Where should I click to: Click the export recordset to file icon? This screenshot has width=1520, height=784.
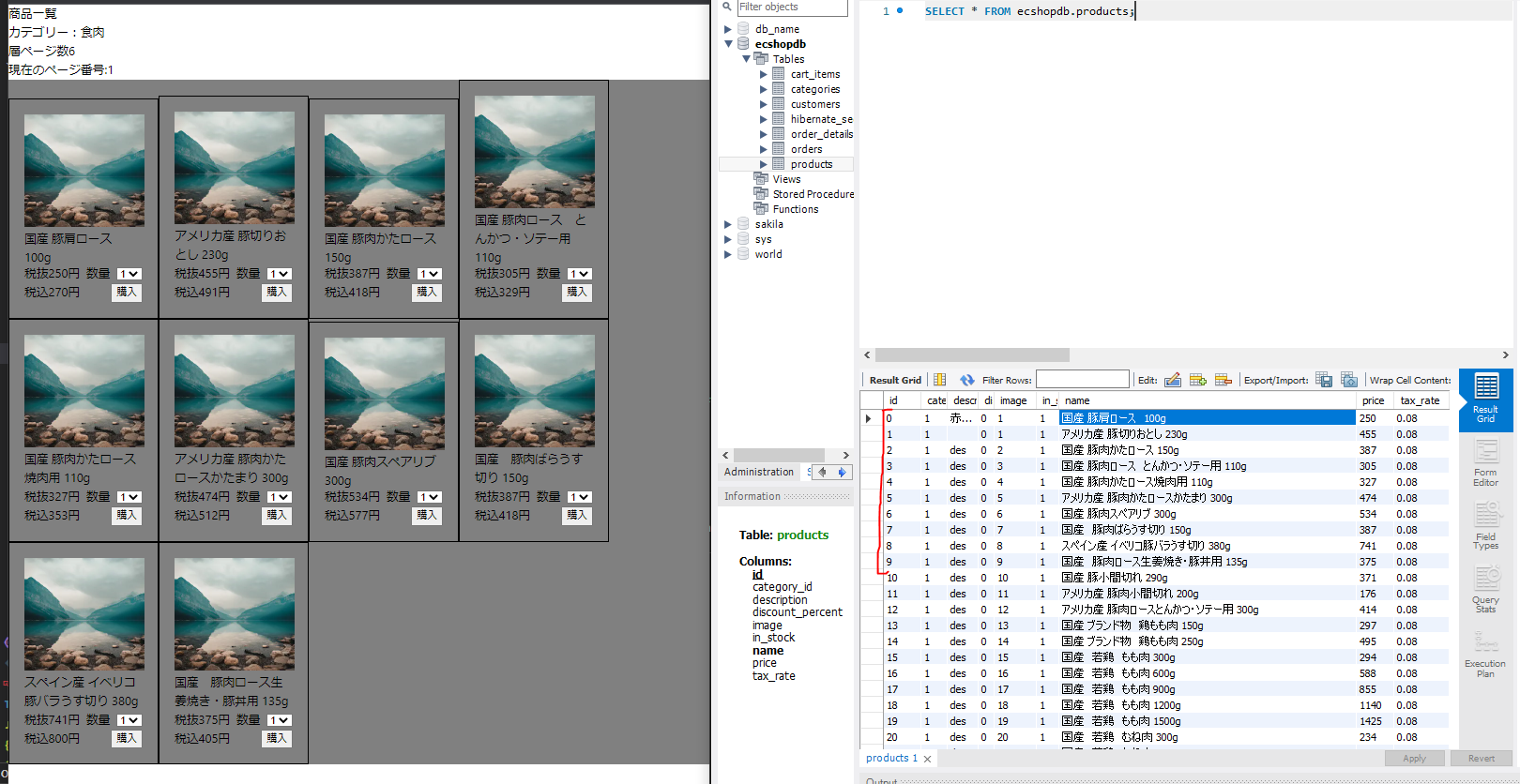point(1324,380)
